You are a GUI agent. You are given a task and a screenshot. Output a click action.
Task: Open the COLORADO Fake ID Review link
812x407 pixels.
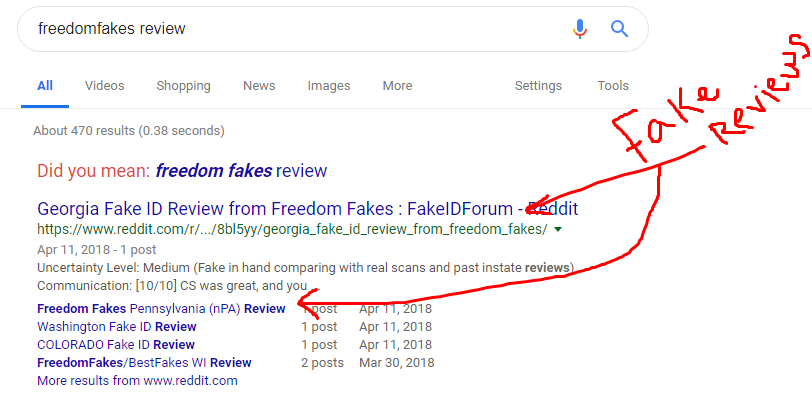tap(115, 345)
